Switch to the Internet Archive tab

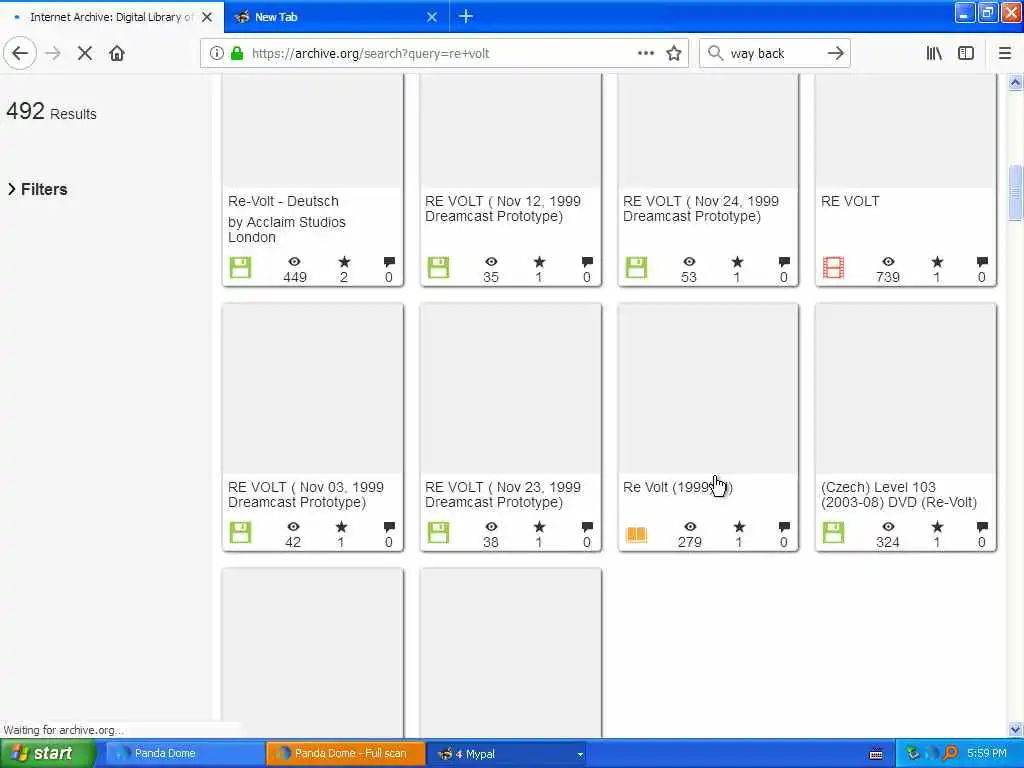click(111, 17)
